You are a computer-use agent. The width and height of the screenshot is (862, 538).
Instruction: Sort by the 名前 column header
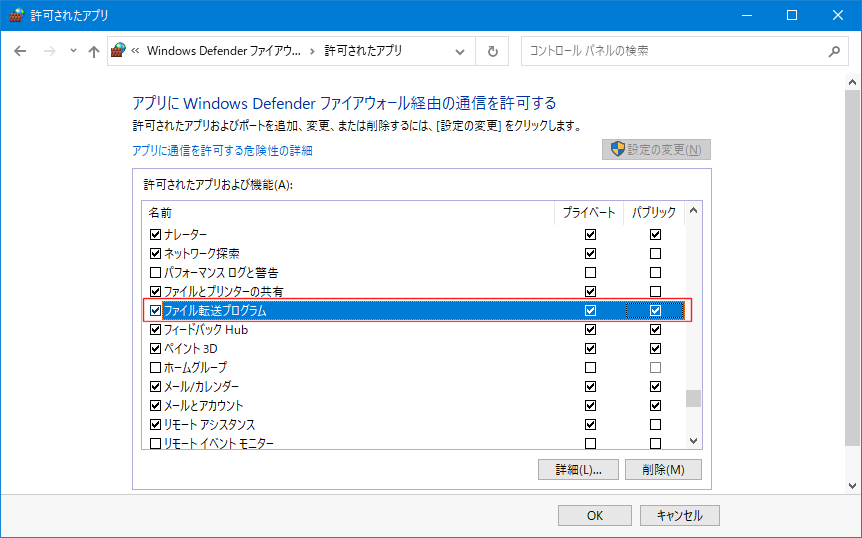coord(160,213)
